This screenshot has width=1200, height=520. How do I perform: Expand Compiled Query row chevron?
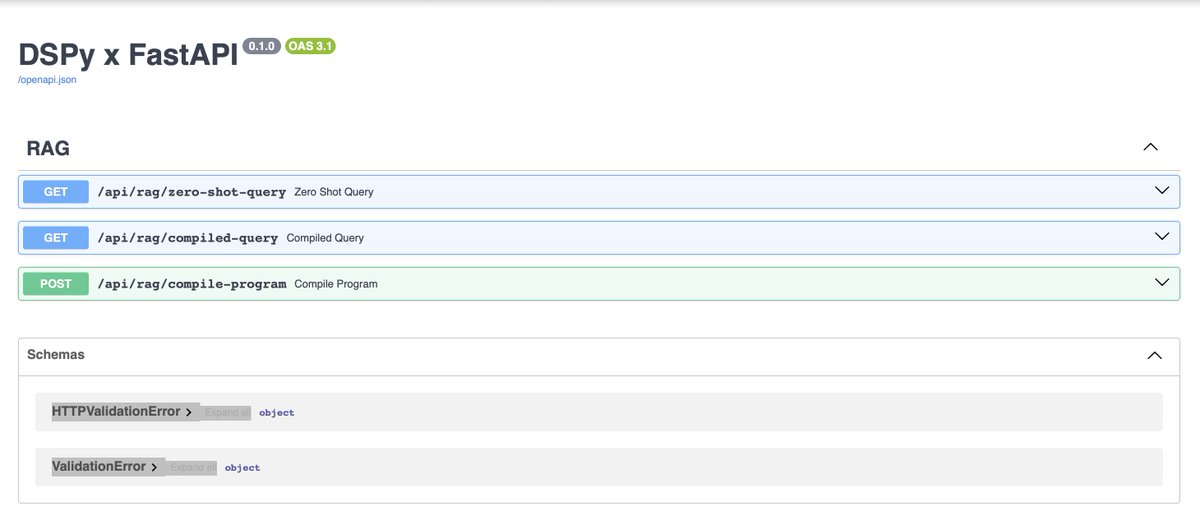click(1162, 236)
